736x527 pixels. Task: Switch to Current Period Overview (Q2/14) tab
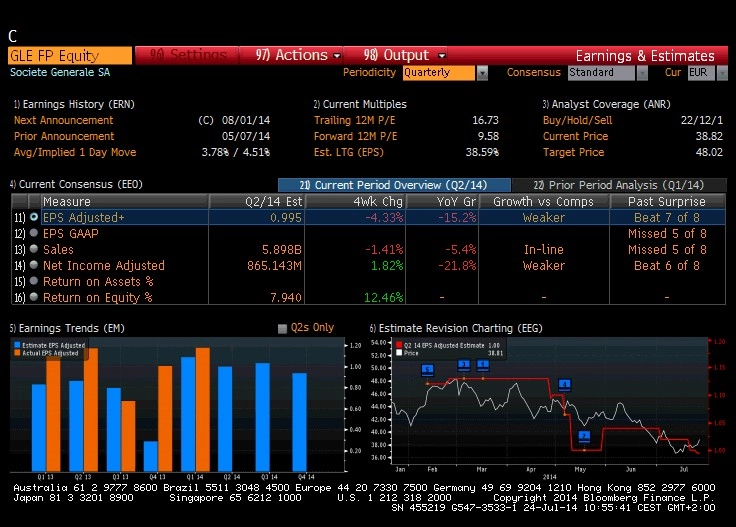pyautogui.click(x=394, y=185)
